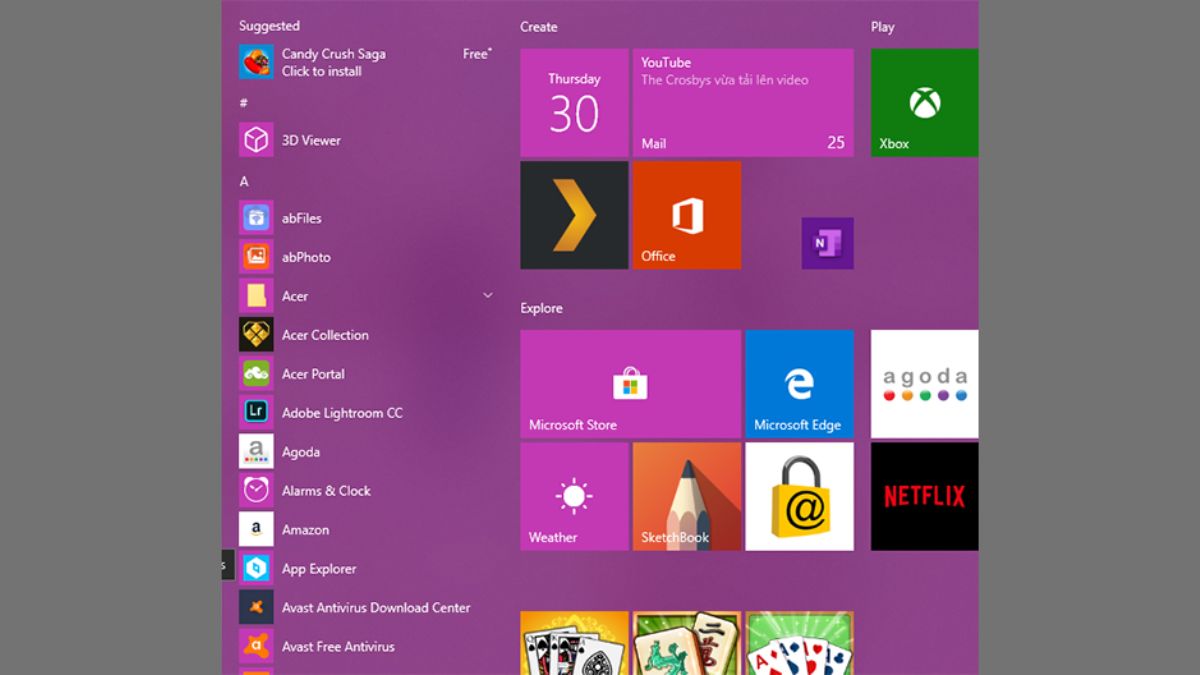Image resolution: width=1200 pixels, height=675 pixels.
Task: Open the green-background playing cards tile
Action: click(799, 643)
